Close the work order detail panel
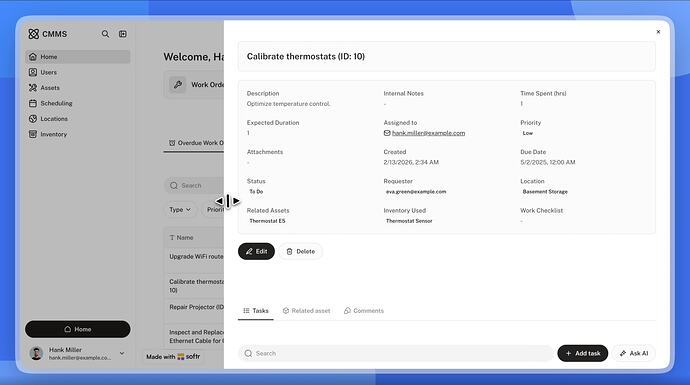Screen dimensions: 690x385 [x=658, y=32]
